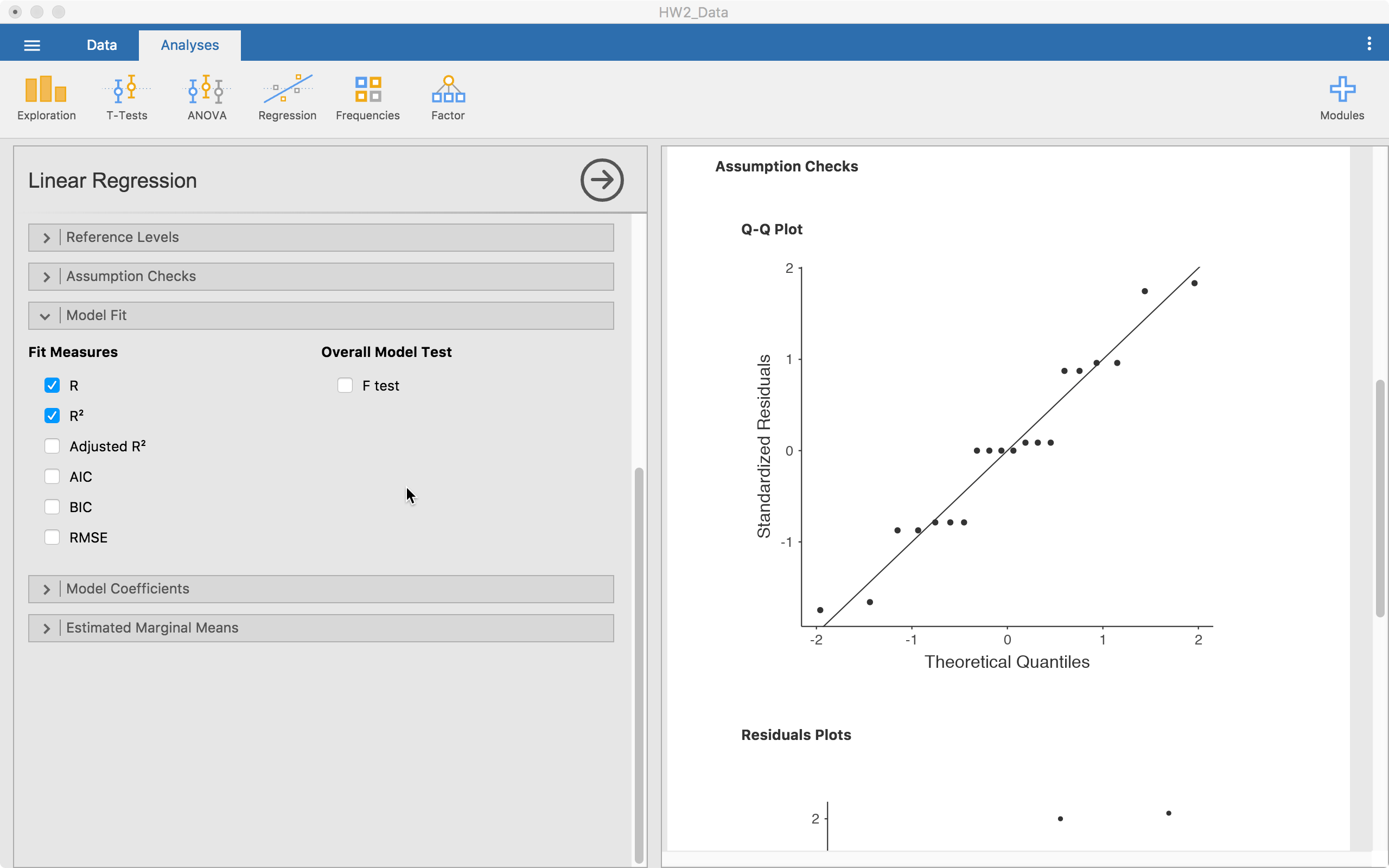Open the Frequencies analysis icon

pyautogui.click(x=367, y=97)
